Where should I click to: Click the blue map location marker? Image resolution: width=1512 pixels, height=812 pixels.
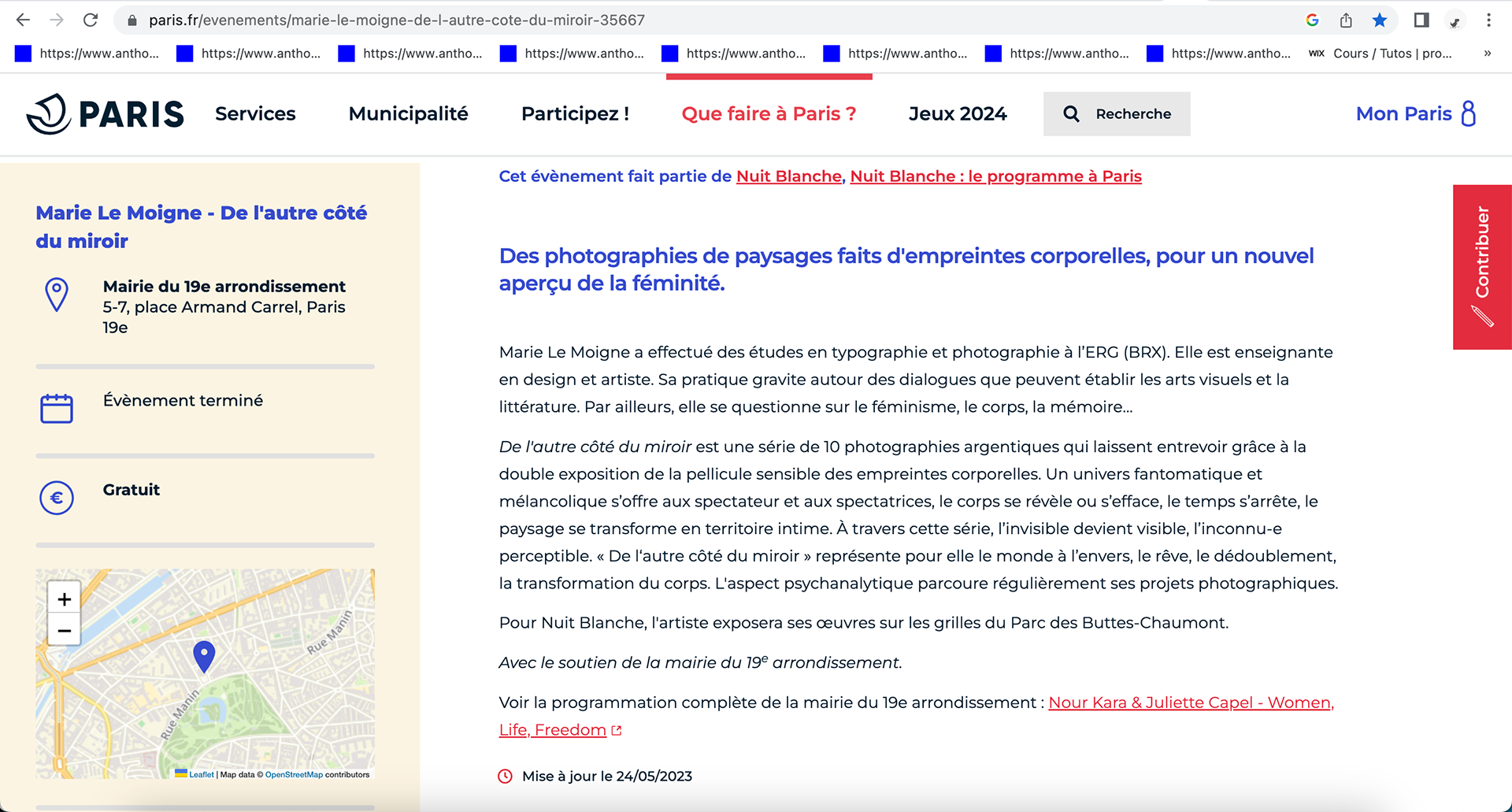(x=204, y=656)
